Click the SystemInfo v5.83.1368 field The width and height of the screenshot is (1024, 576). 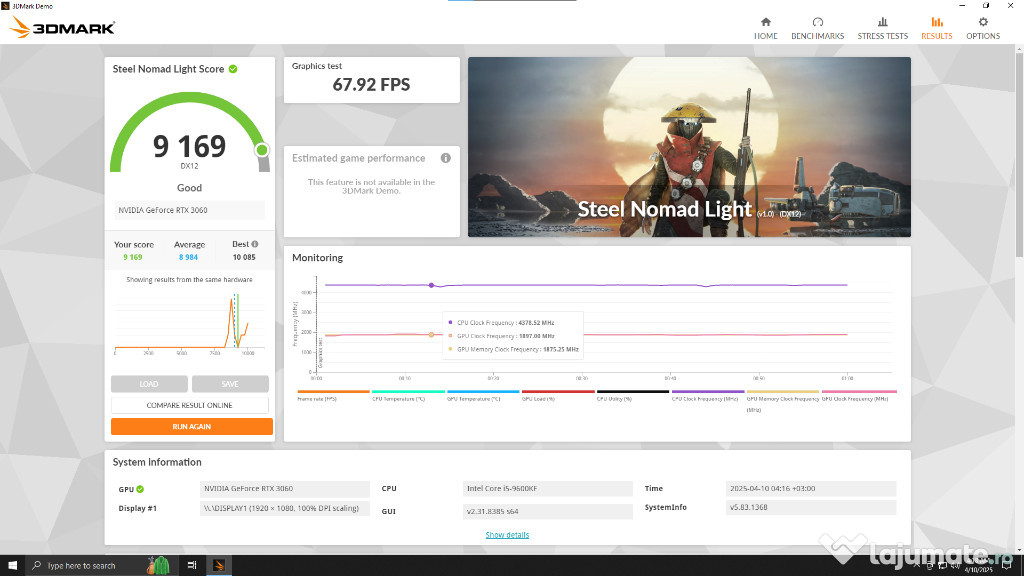[x=810, y=507]
